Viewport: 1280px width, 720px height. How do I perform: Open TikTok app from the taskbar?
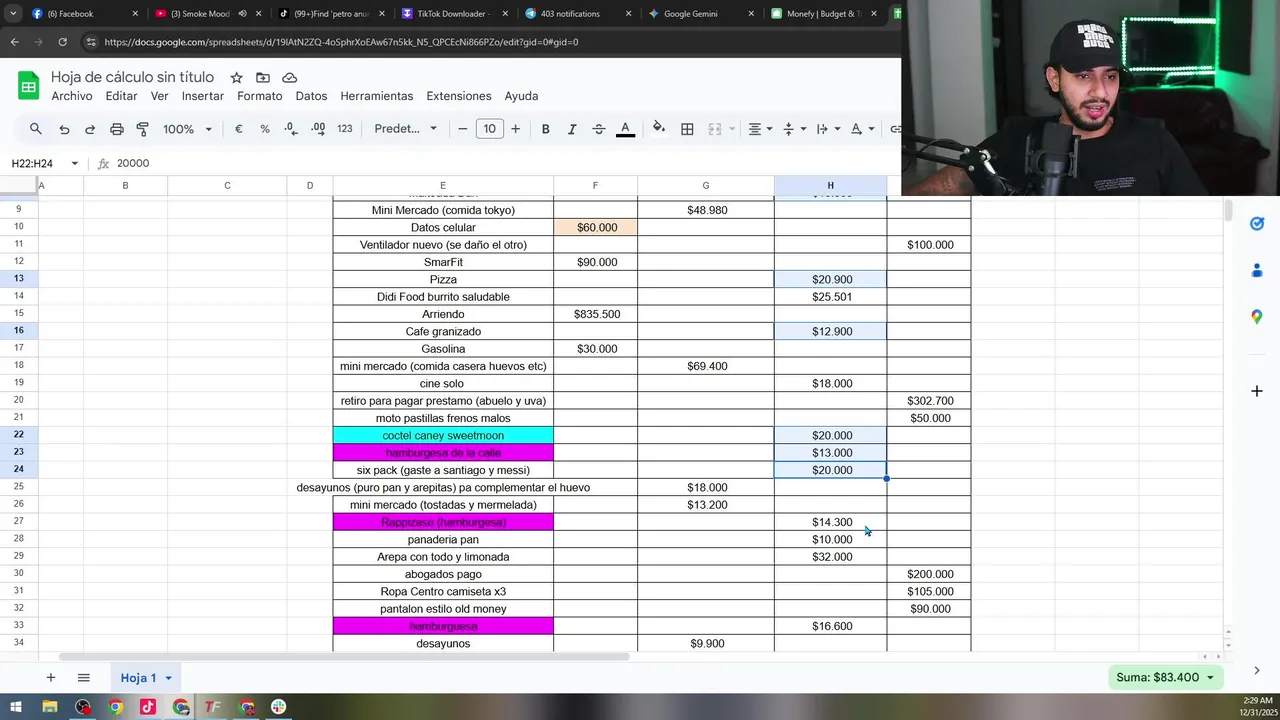pos(148,707)
